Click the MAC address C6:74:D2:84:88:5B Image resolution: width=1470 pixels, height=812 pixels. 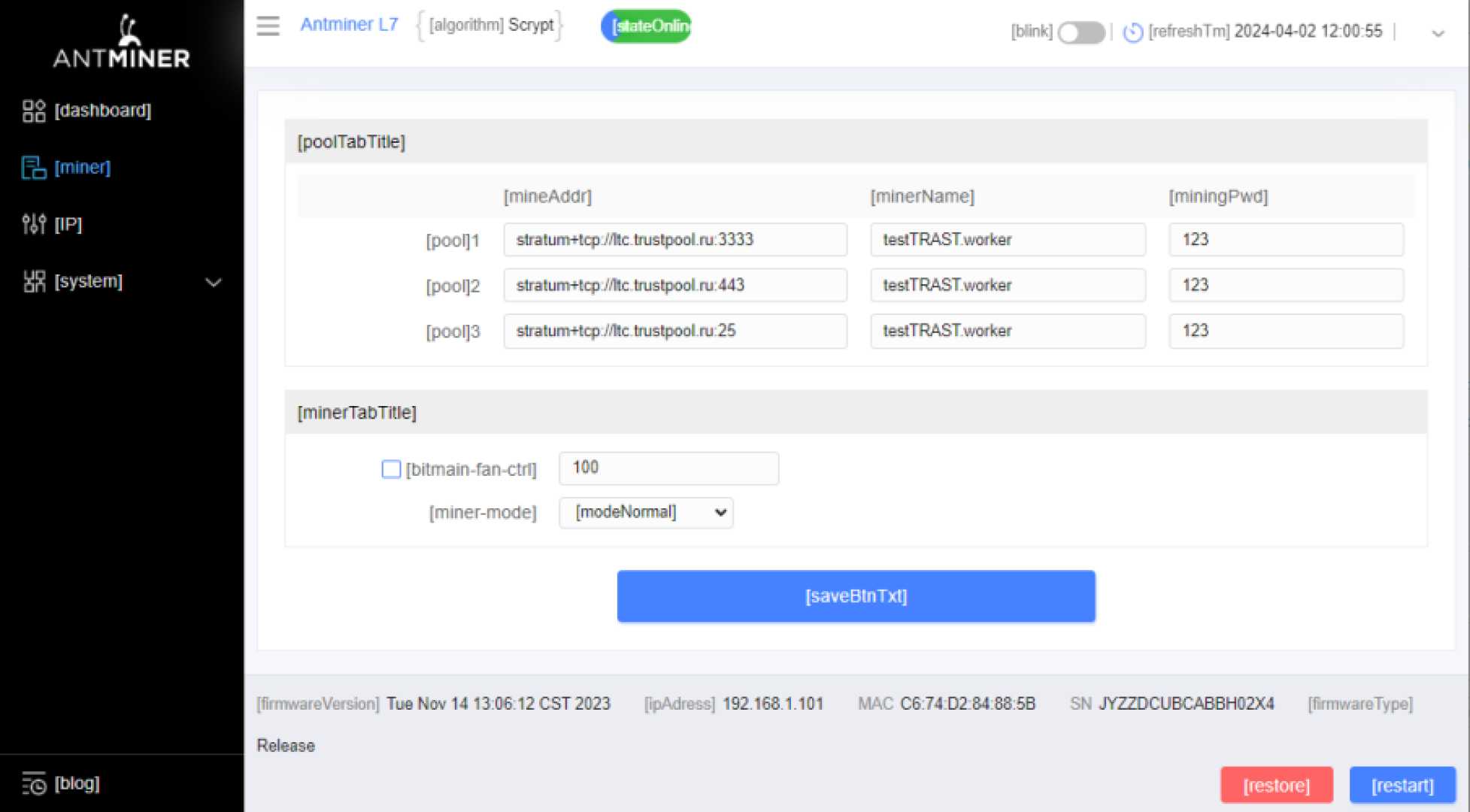pyautogui.click(x=968, y=704)
